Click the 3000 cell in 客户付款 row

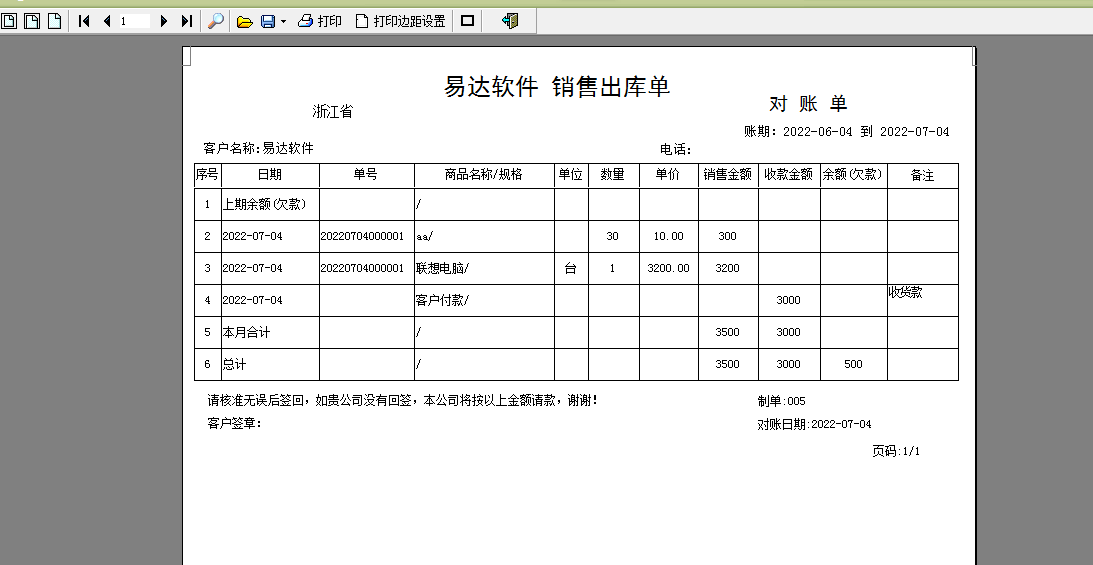788,300
